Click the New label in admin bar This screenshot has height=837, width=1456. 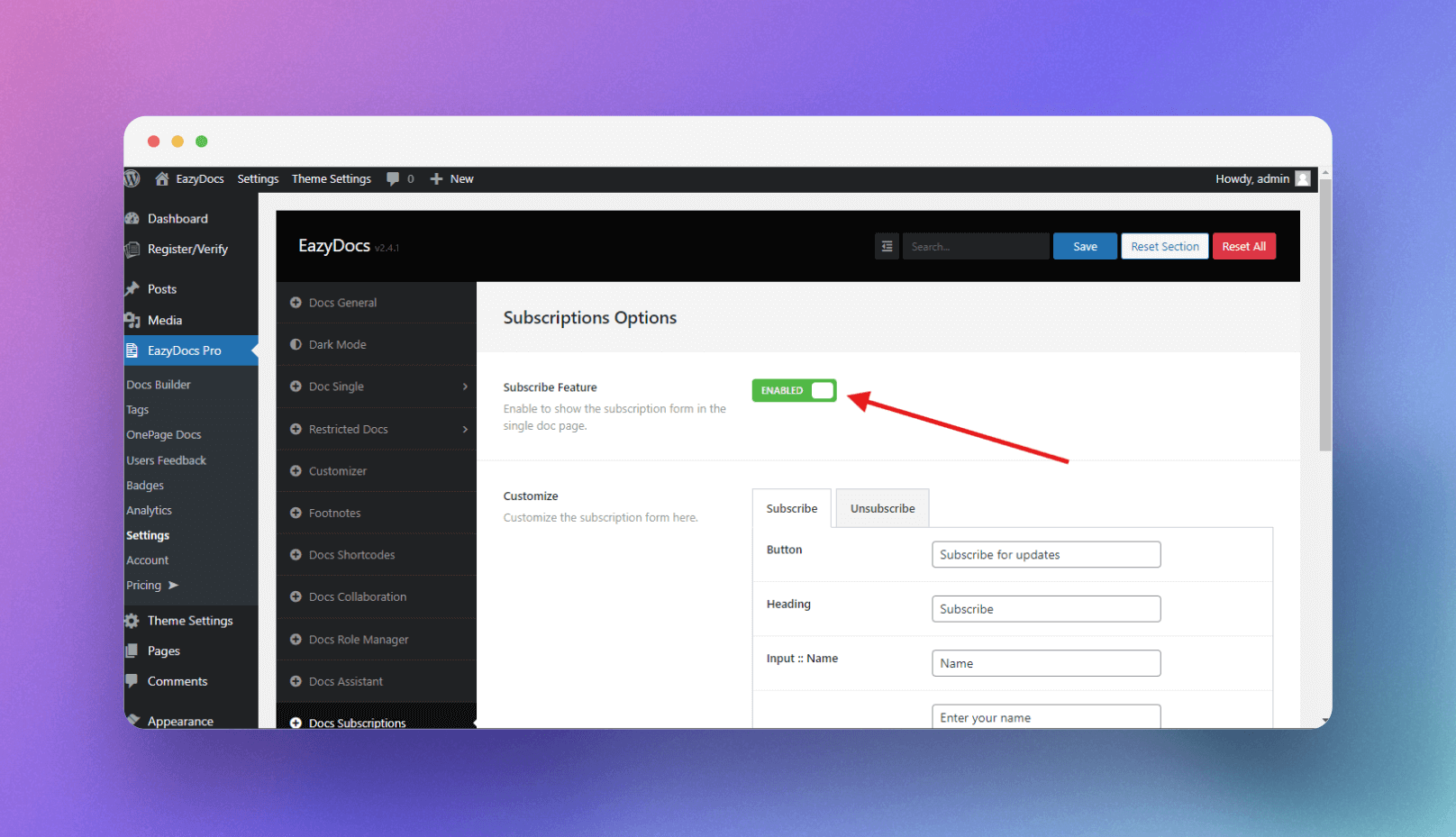pyautogui.click(x=461, y=178)
